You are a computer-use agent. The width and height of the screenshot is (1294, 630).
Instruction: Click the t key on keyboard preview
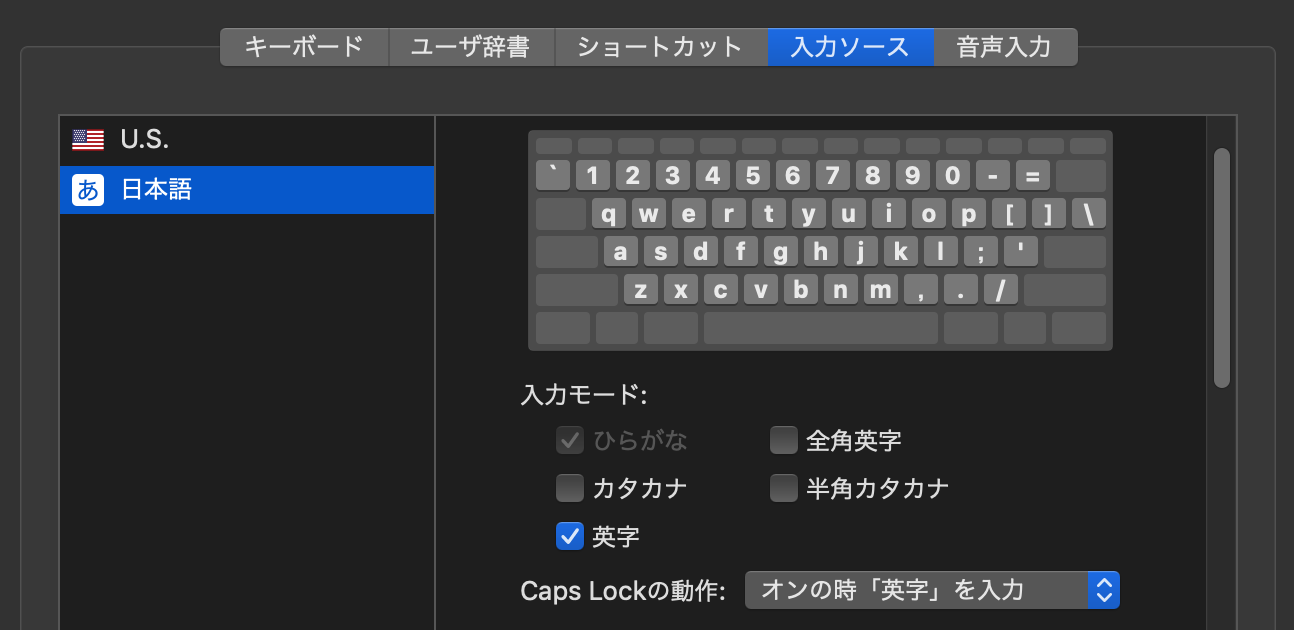click(x=769, y=214)
